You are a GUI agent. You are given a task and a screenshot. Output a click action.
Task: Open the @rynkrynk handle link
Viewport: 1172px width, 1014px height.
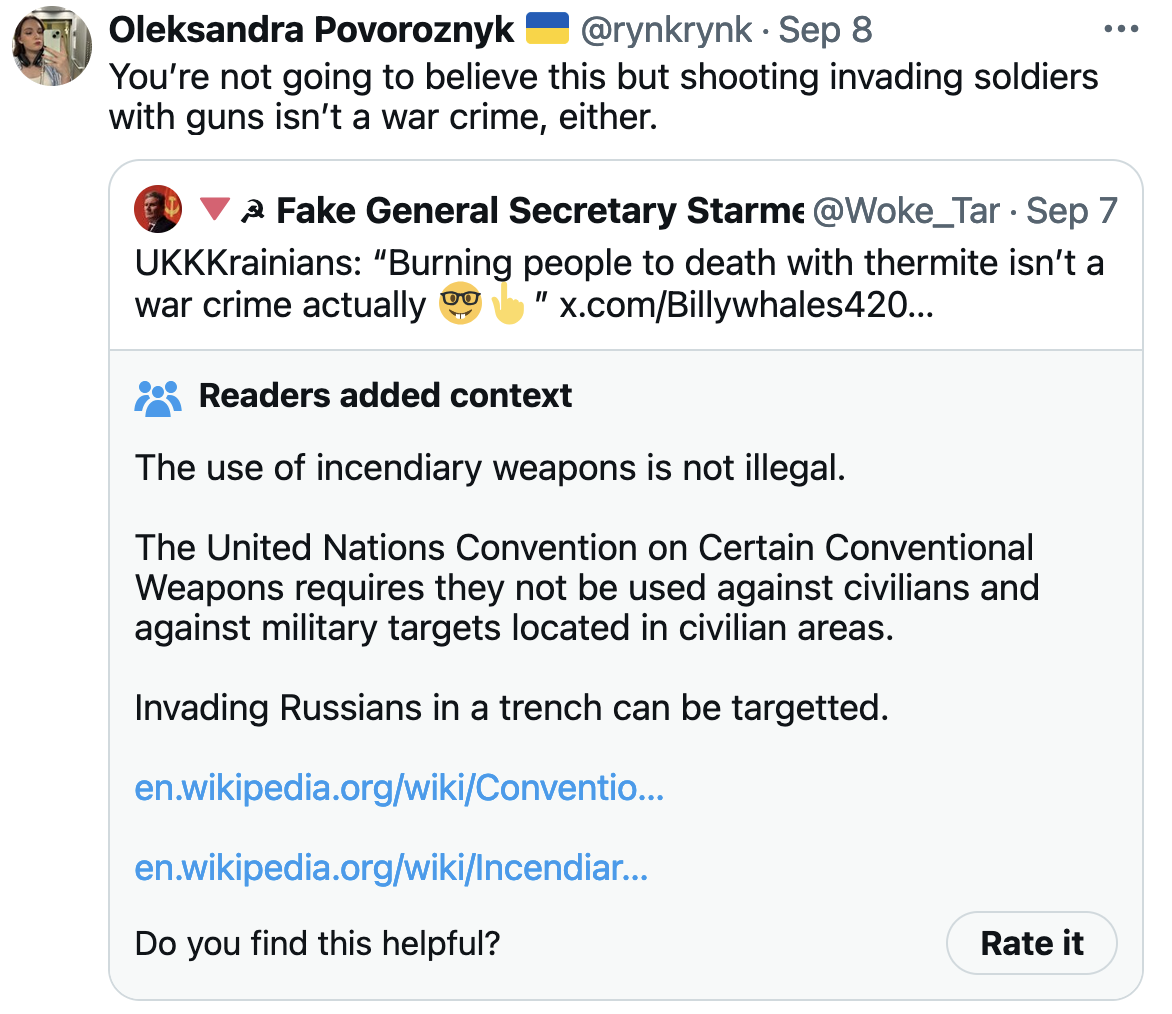pyautogui.click(x=665, y=30)
